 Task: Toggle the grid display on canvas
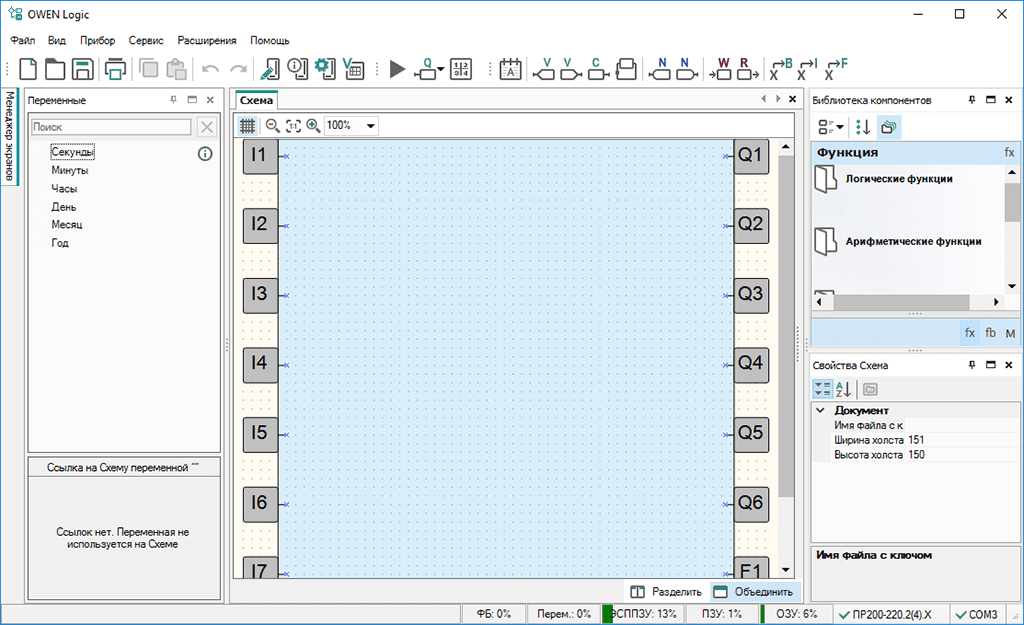coord(247,126)
